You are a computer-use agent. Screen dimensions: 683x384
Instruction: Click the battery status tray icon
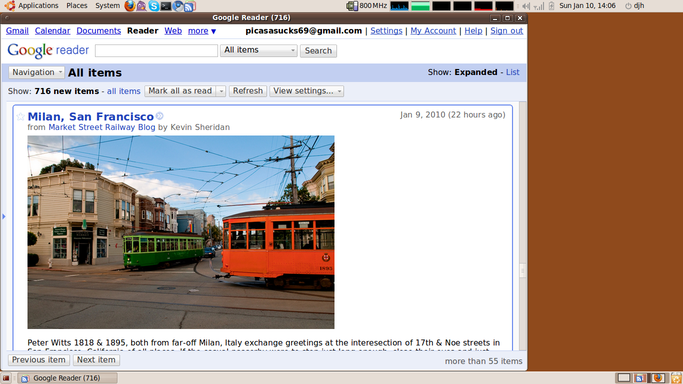pyautogui.click(x=551, y=6)
